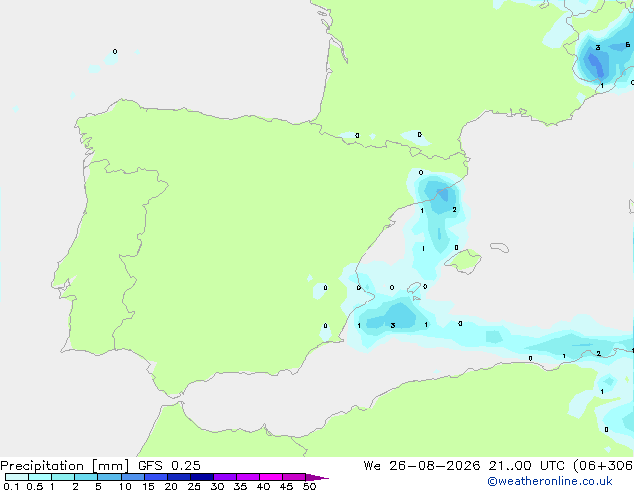Select the 15 to 20 mm legend swatch

(156, 477)
